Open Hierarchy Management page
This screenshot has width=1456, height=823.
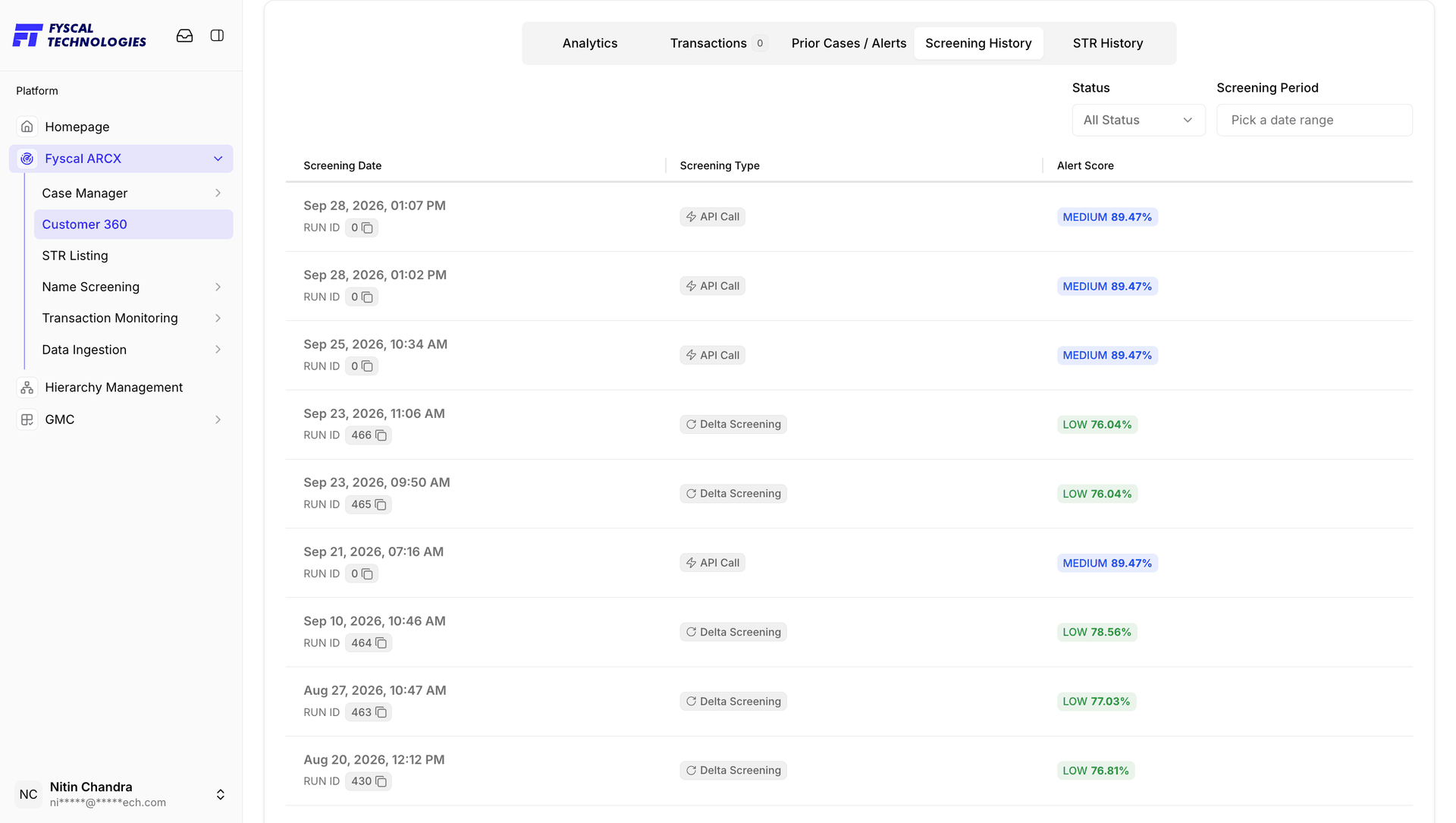pos(121,388)
